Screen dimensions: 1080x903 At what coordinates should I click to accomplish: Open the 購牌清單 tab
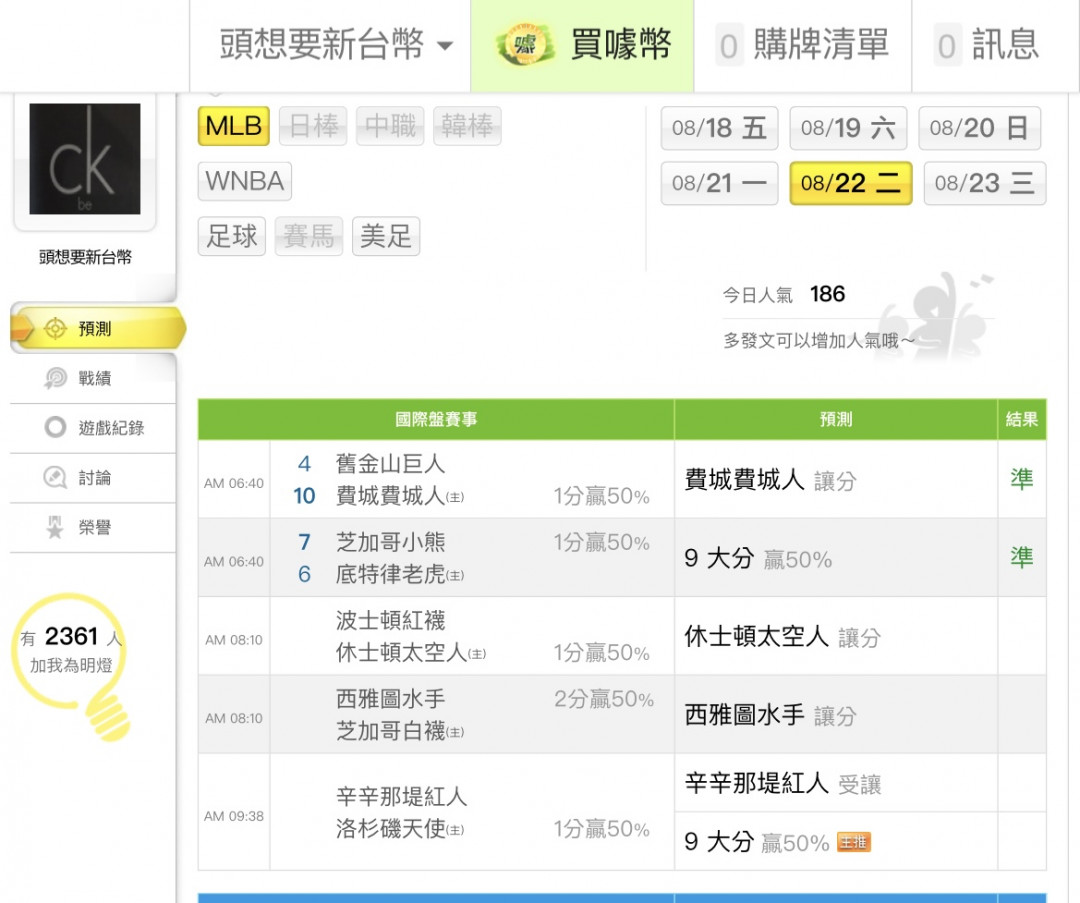(x=802, y=45)
